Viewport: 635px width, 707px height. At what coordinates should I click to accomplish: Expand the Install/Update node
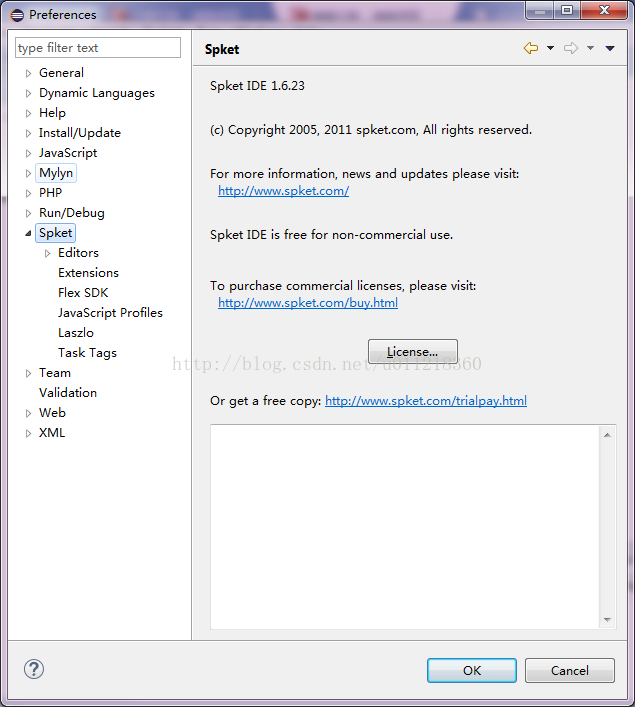click(28, 133)
